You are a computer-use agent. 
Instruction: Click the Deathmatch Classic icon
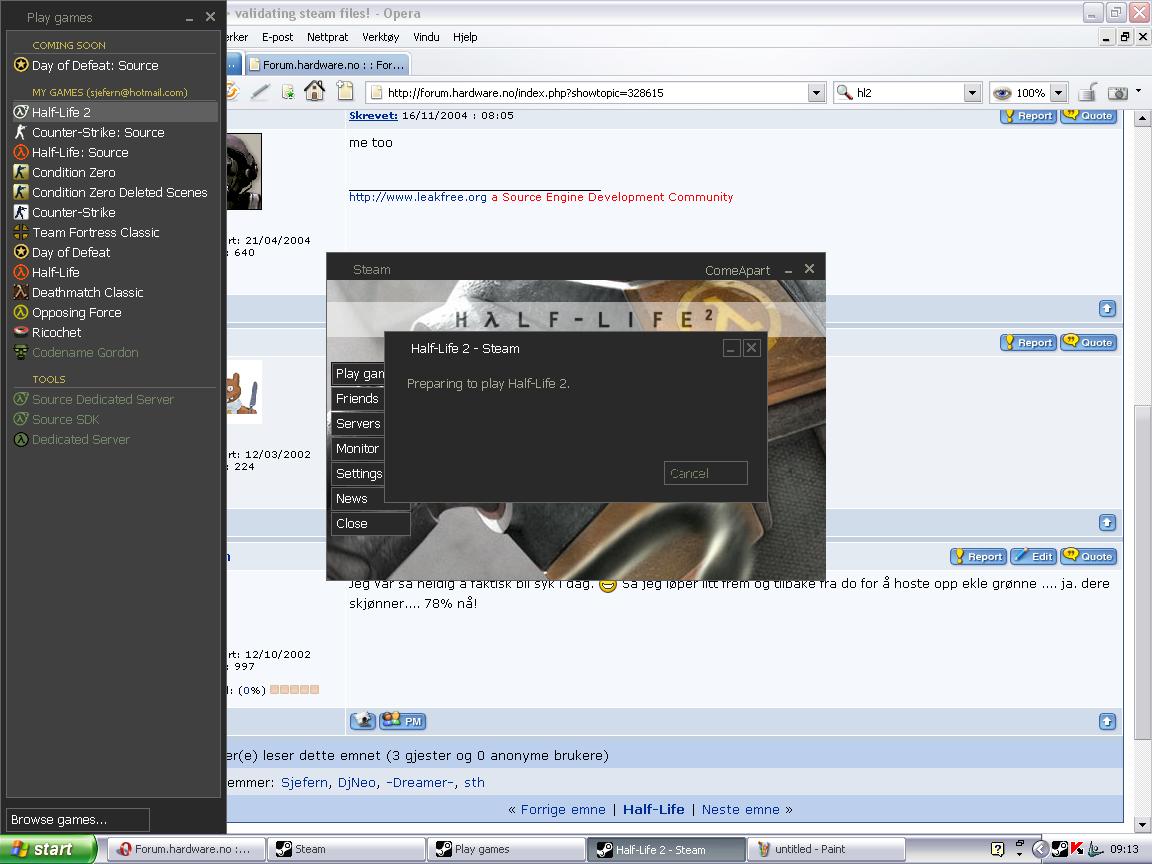(21, 292)
